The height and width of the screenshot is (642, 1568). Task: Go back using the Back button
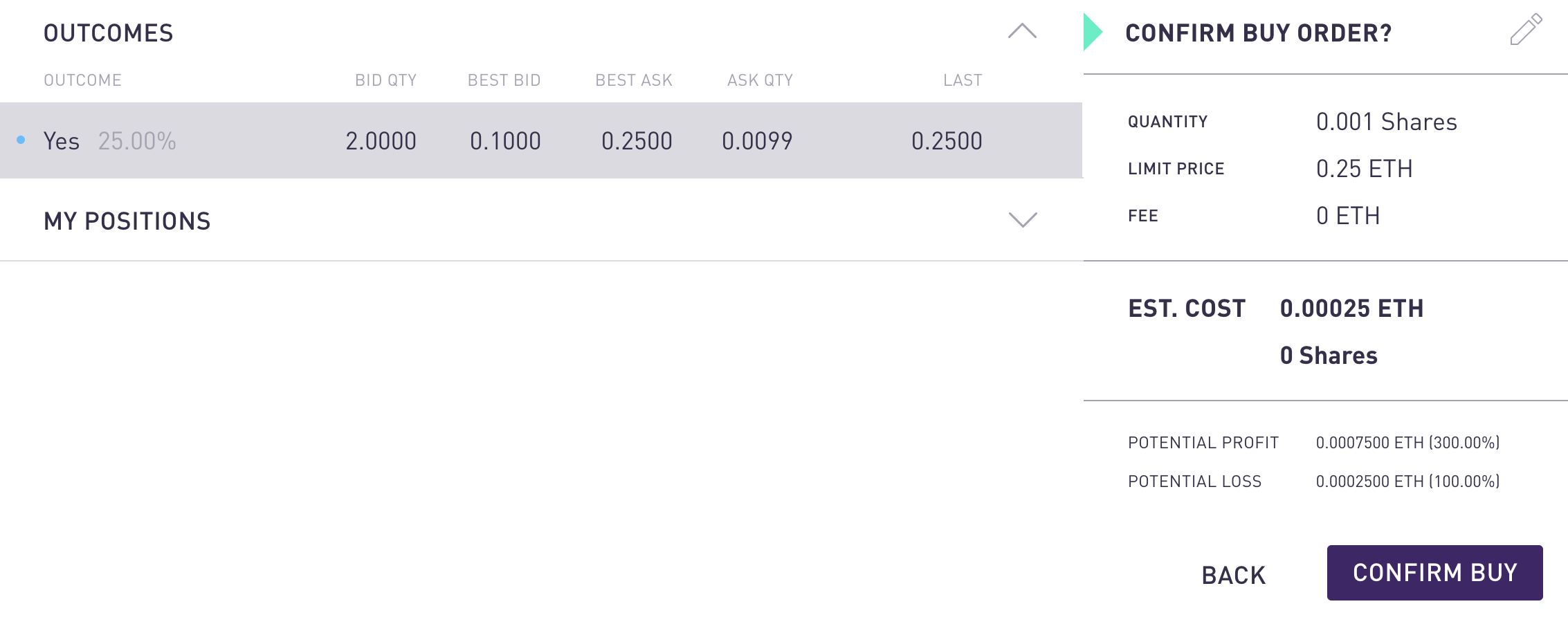(x=1233, y=575)
